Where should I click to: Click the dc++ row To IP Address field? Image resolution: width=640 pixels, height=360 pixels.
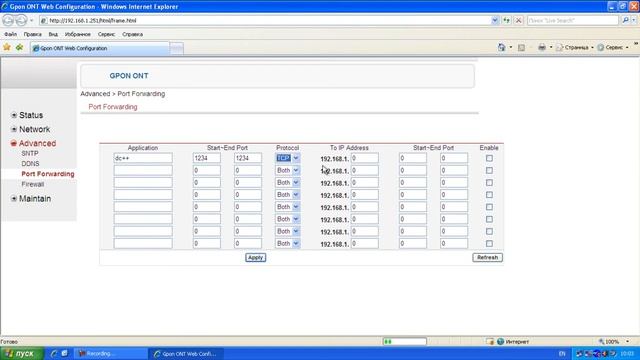364,158
